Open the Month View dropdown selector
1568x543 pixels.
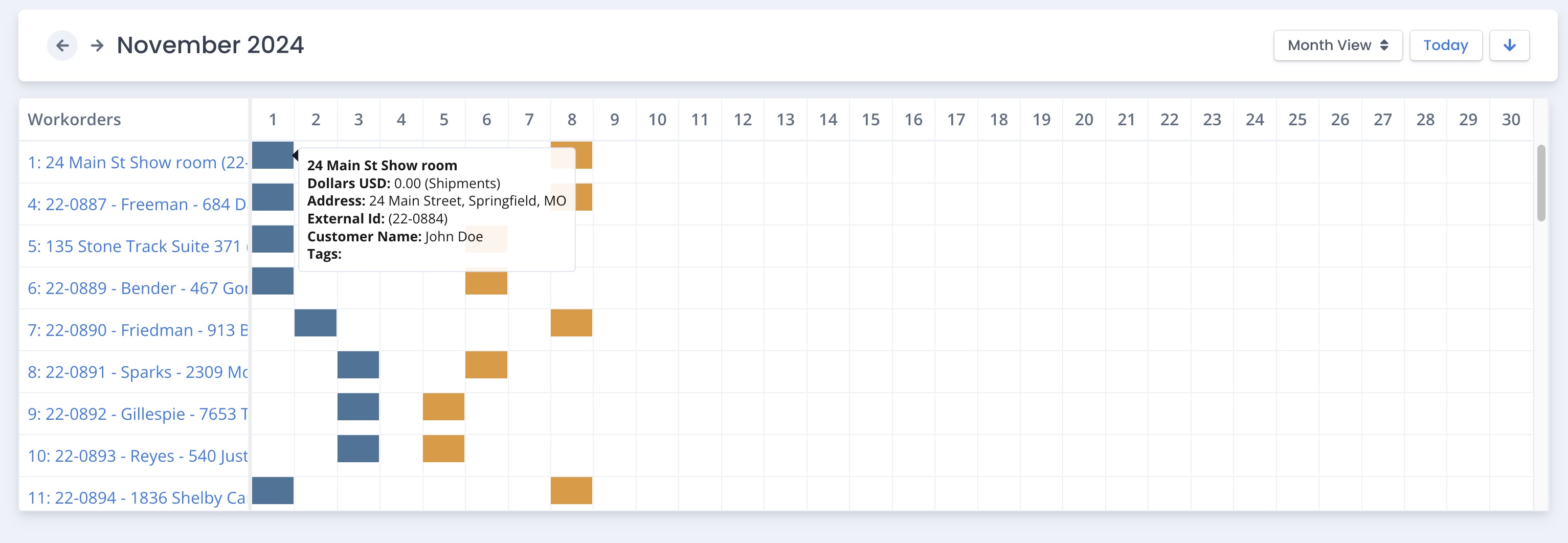click(1337, 45)
